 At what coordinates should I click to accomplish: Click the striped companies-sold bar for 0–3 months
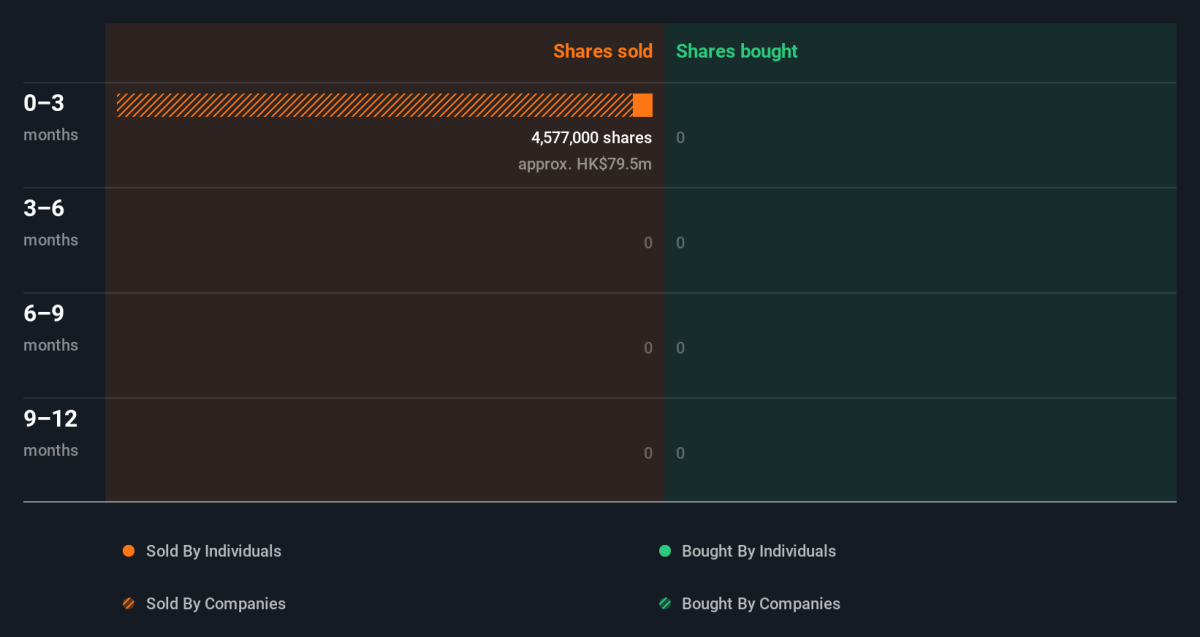pos(375,105)
